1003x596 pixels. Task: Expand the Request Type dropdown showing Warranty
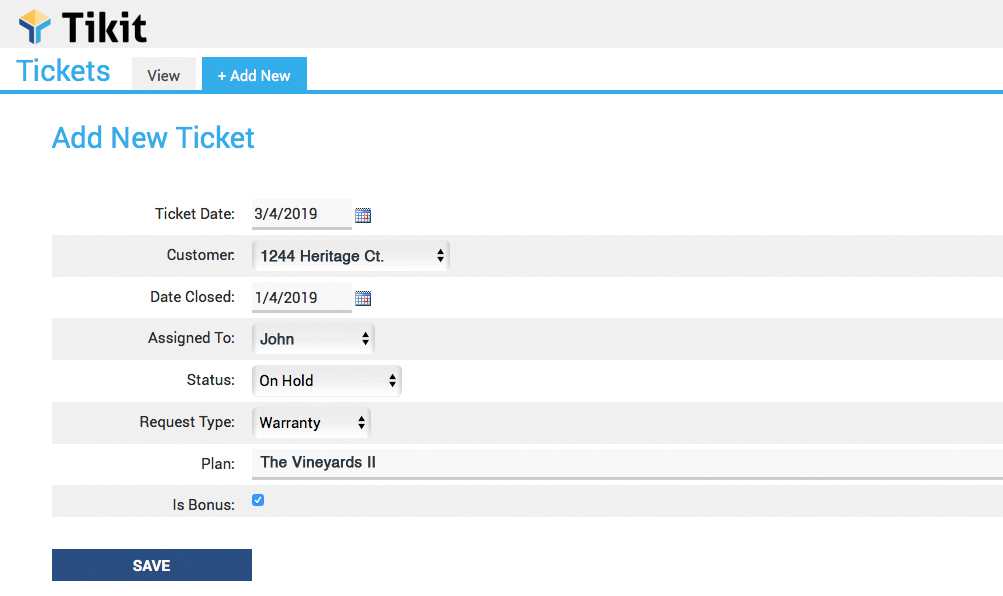coord(311,423)
